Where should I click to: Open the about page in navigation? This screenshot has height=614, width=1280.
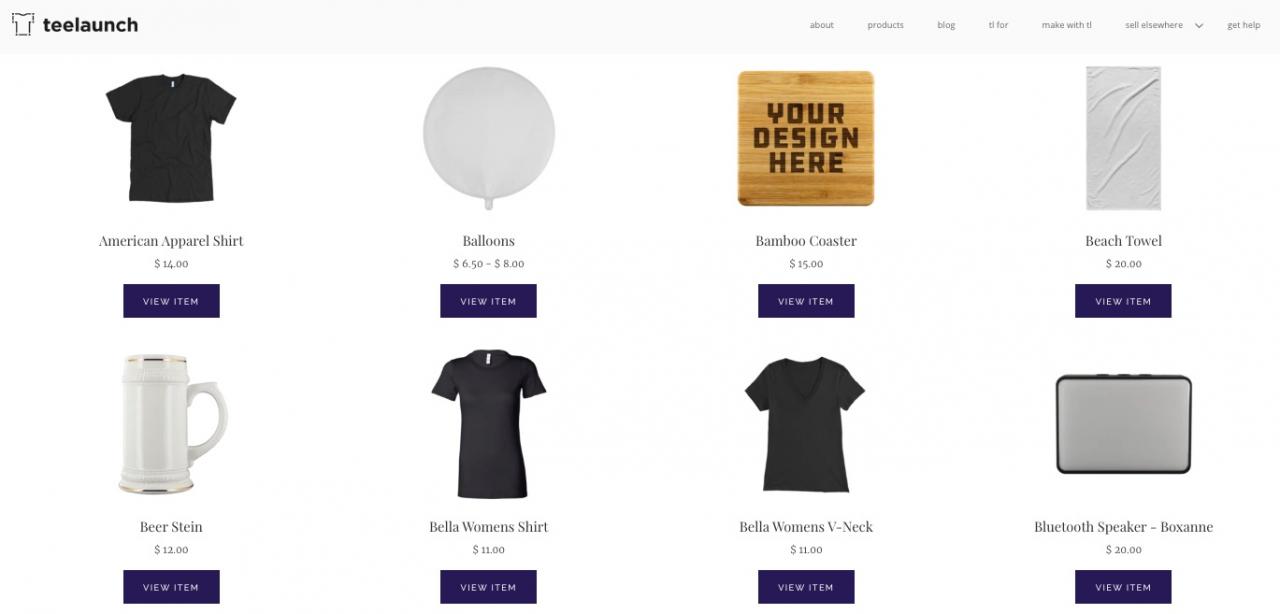pyautogui.click(x=822, y=25)
